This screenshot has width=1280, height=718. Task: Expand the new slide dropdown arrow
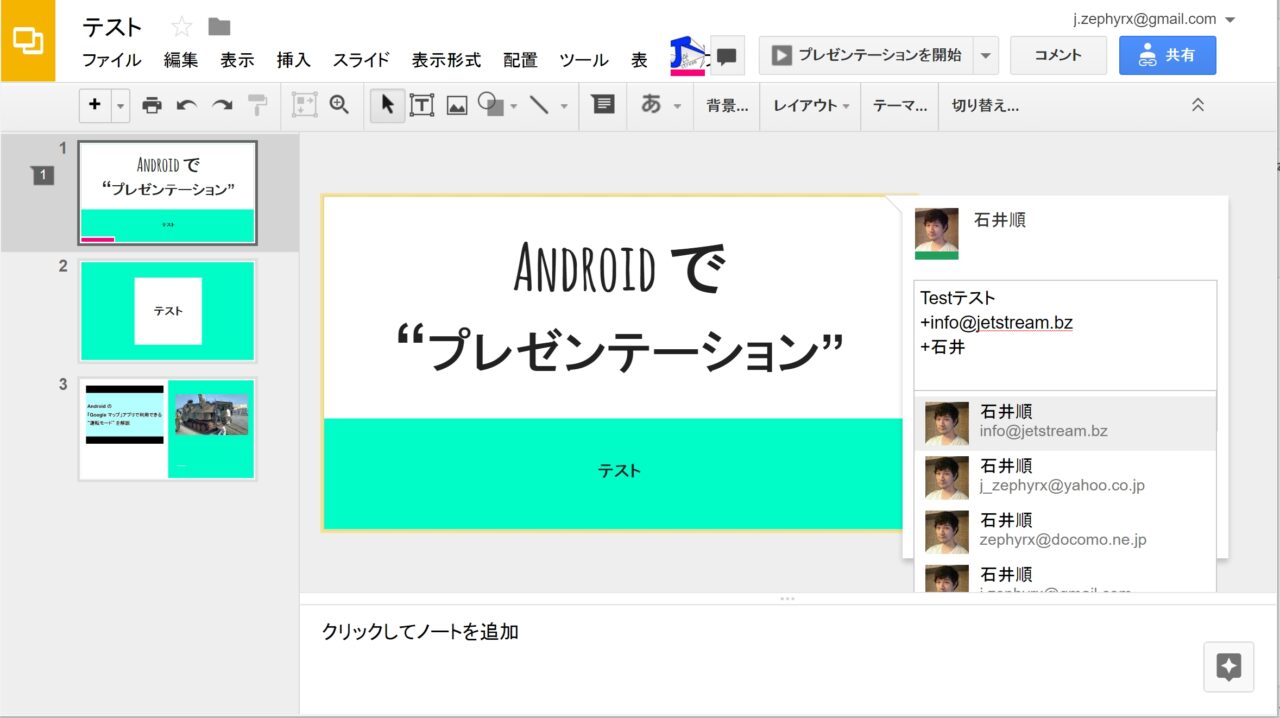click(121, 105)
